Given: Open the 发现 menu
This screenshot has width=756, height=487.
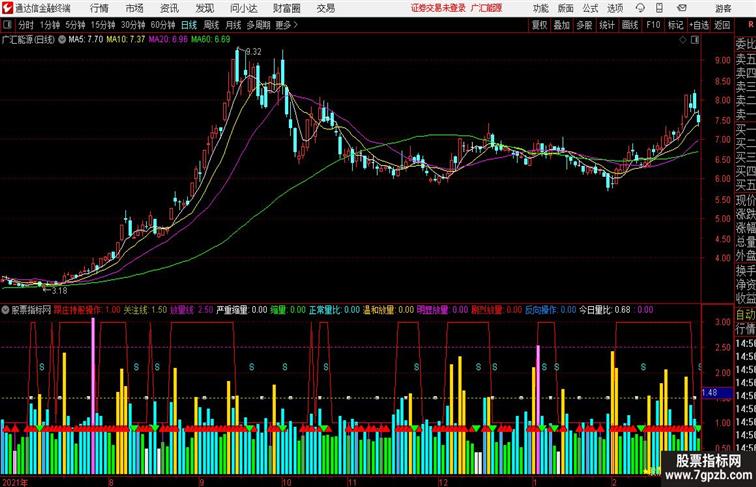Looking at the screenshot, I should (205, 8).
